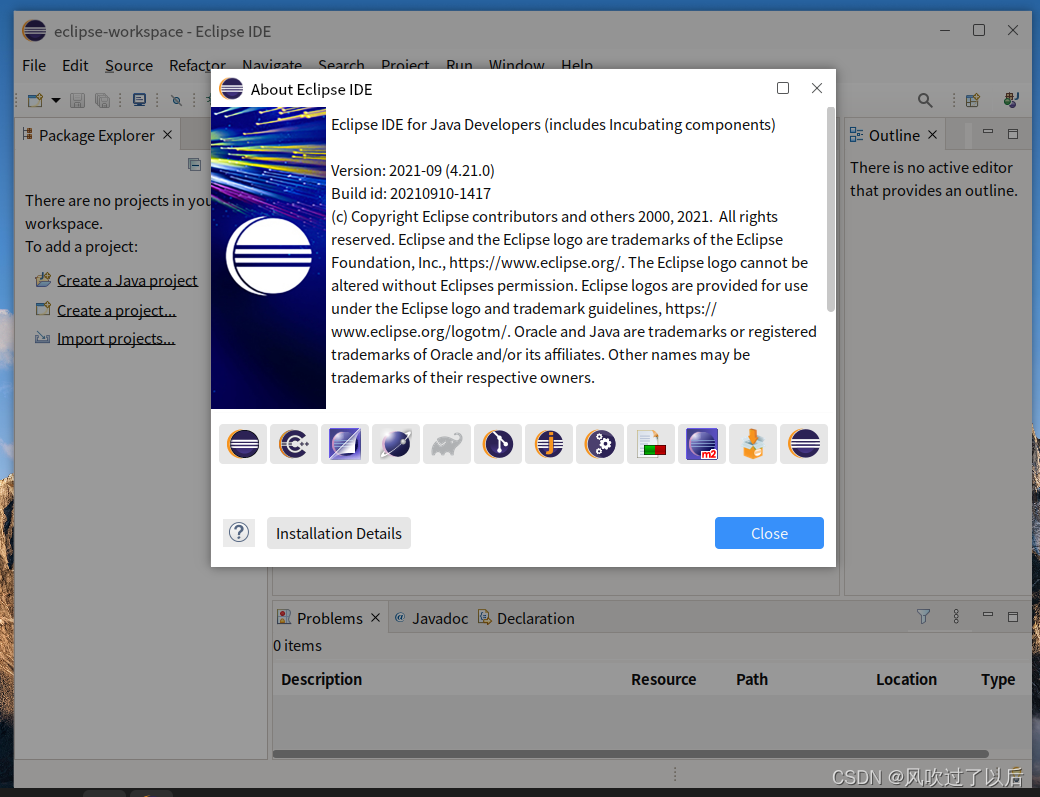Screen dimensions: 1040x797
Task: Sort by the Type column header
Action: (998, 679)
